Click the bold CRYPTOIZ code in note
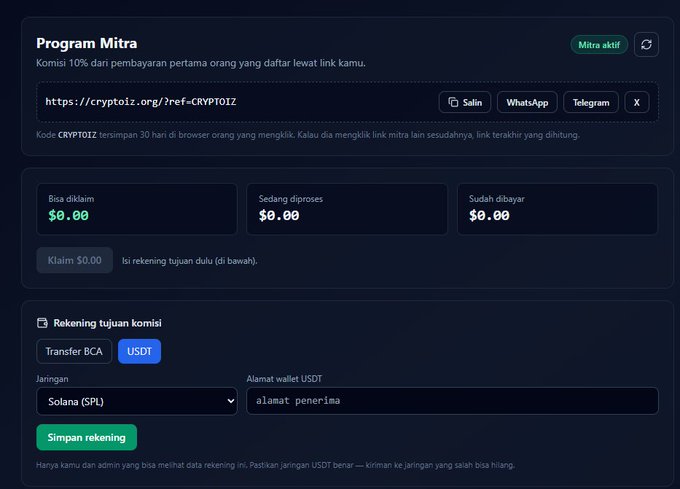This screenshot has height=489, width=680. pos(77,135)
